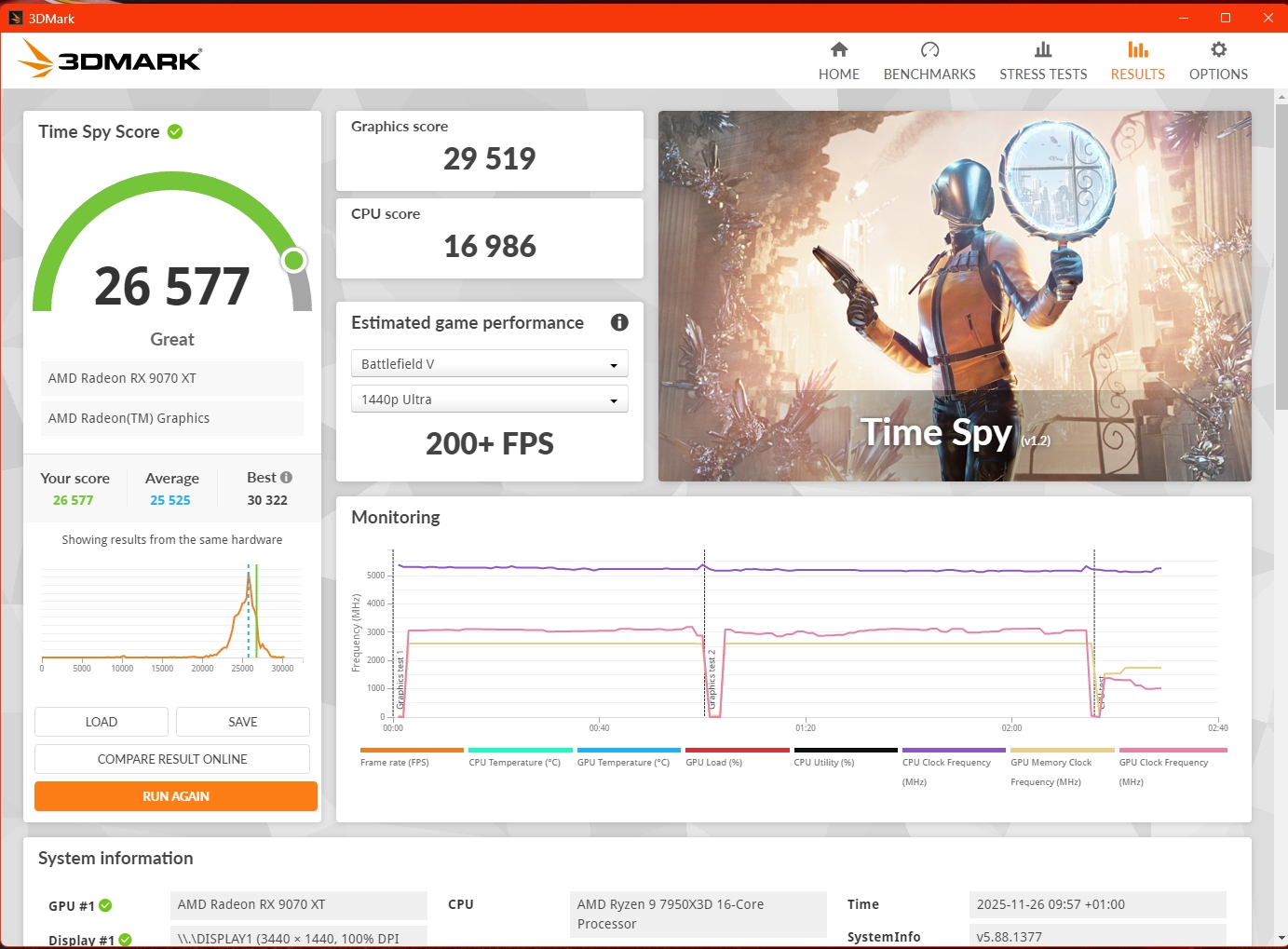Click the scrollbar down arrow
1288x949 pixels.
click(1281, 938)
